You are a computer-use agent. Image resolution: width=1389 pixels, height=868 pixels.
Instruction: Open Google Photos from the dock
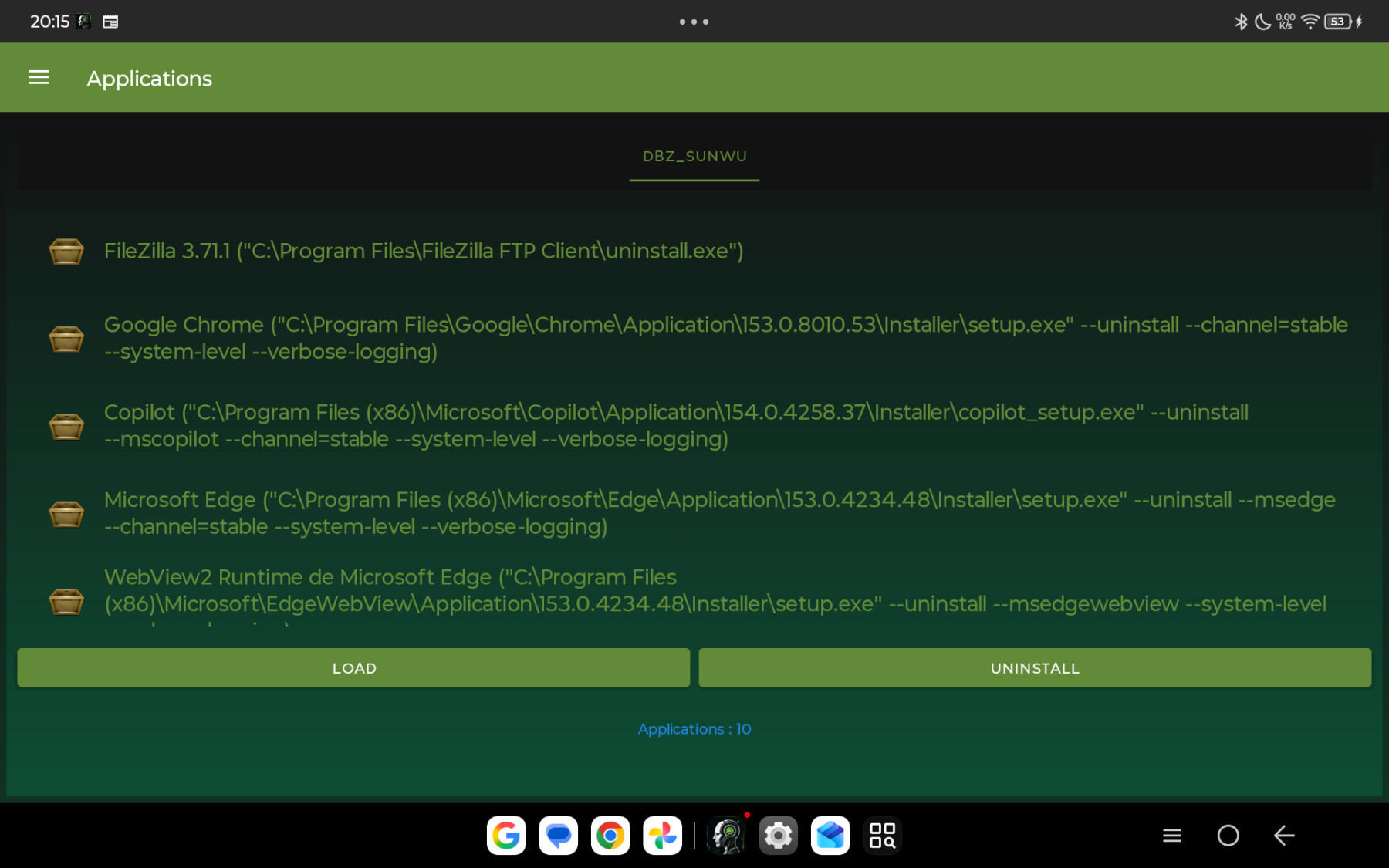663,835
